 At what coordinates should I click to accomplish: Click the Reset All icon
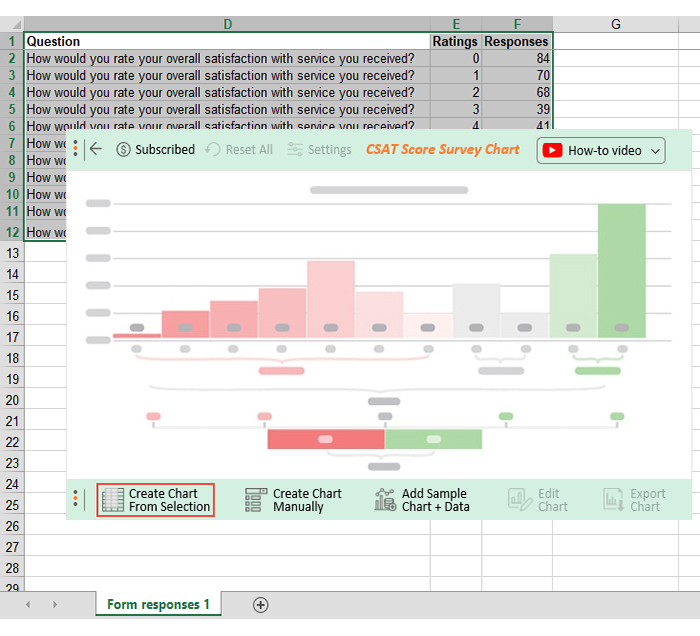coord(213,150)
